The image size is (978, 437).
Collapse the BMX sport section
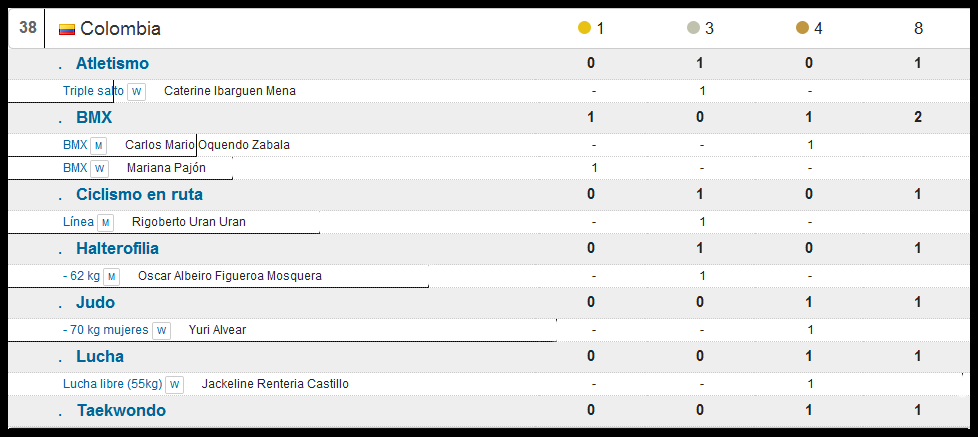pos(93,117)
